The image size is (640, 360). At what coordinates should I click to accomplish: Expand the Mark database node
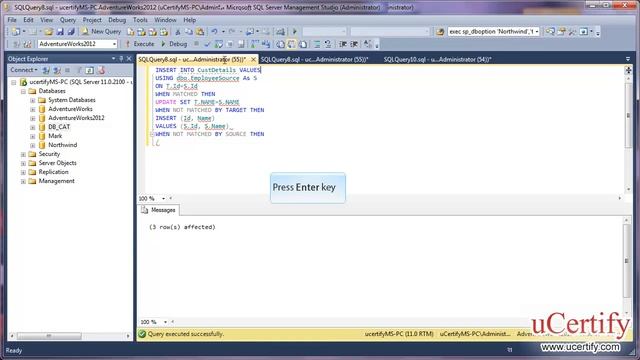(x=32, y=136)
